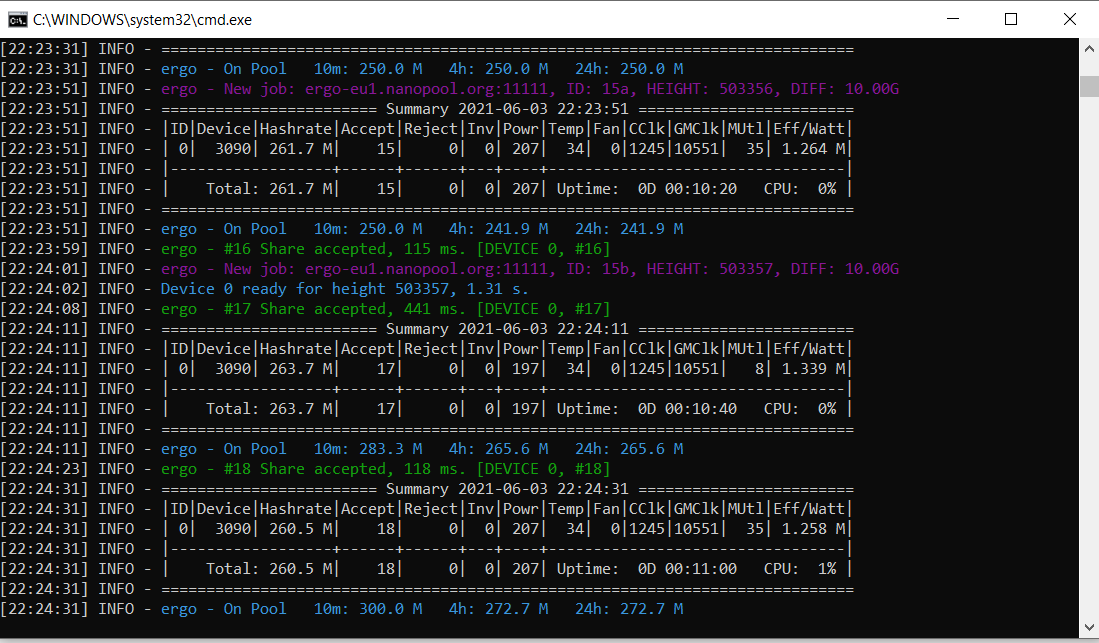This screenshot has width=1099, height=643.
Task: Click the hashrate value 263.7 M in device row
Action: [301, 369]
